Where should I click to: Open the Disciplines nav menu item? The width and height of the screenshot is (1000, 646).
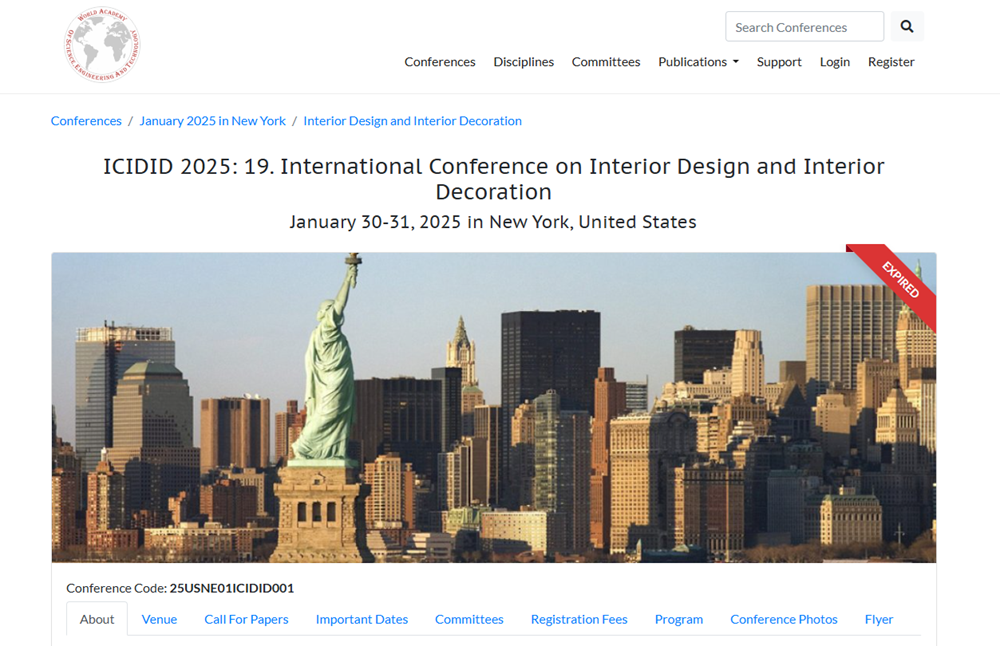click(x=523, y=62)
